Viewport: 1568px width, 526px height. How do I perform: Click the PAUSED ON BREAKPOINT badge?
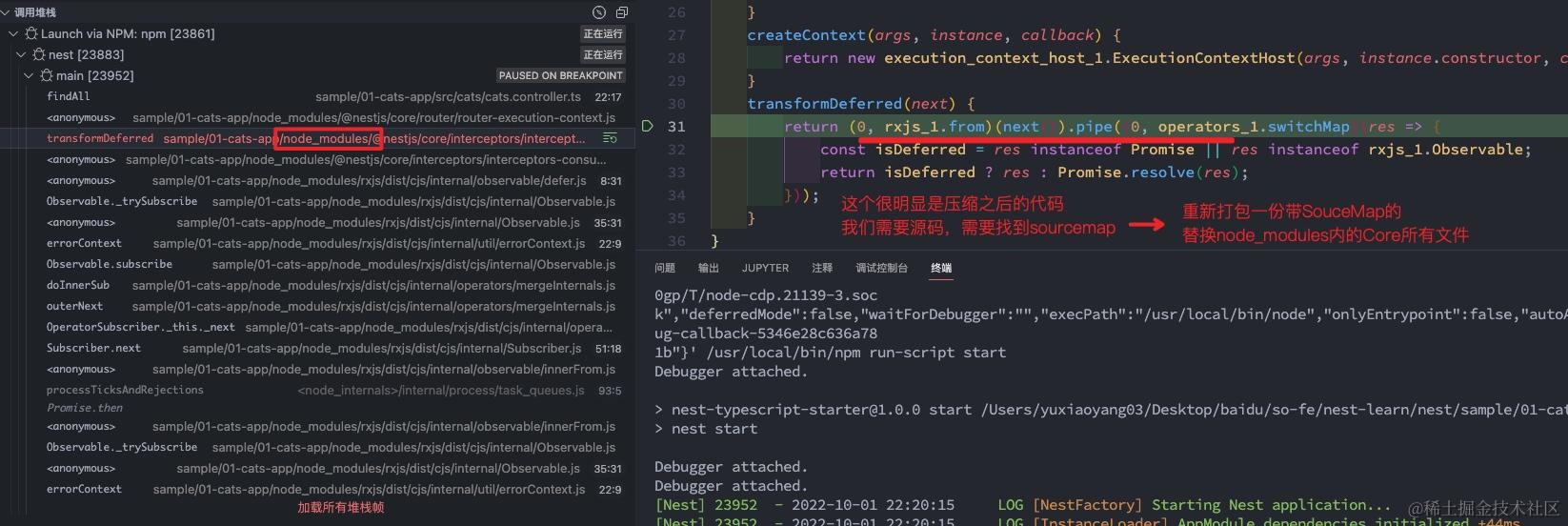click(x=560, y=75)
